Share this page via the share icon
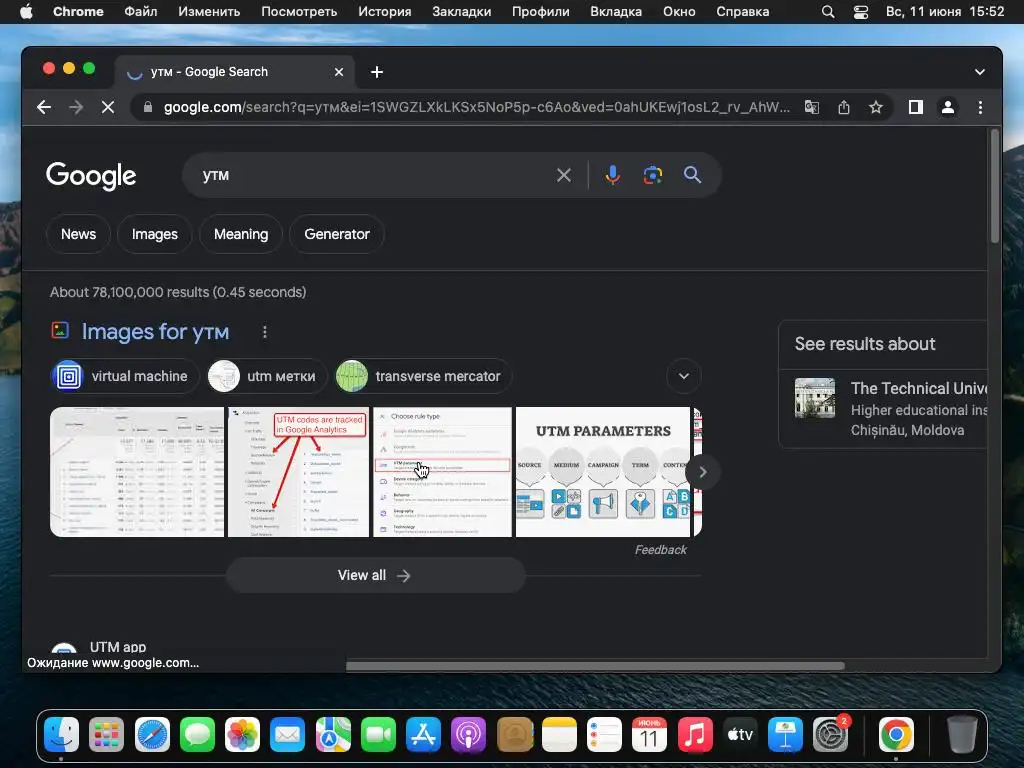The image size is (1024, 768). pyautogui.click(x=844, y=107)
